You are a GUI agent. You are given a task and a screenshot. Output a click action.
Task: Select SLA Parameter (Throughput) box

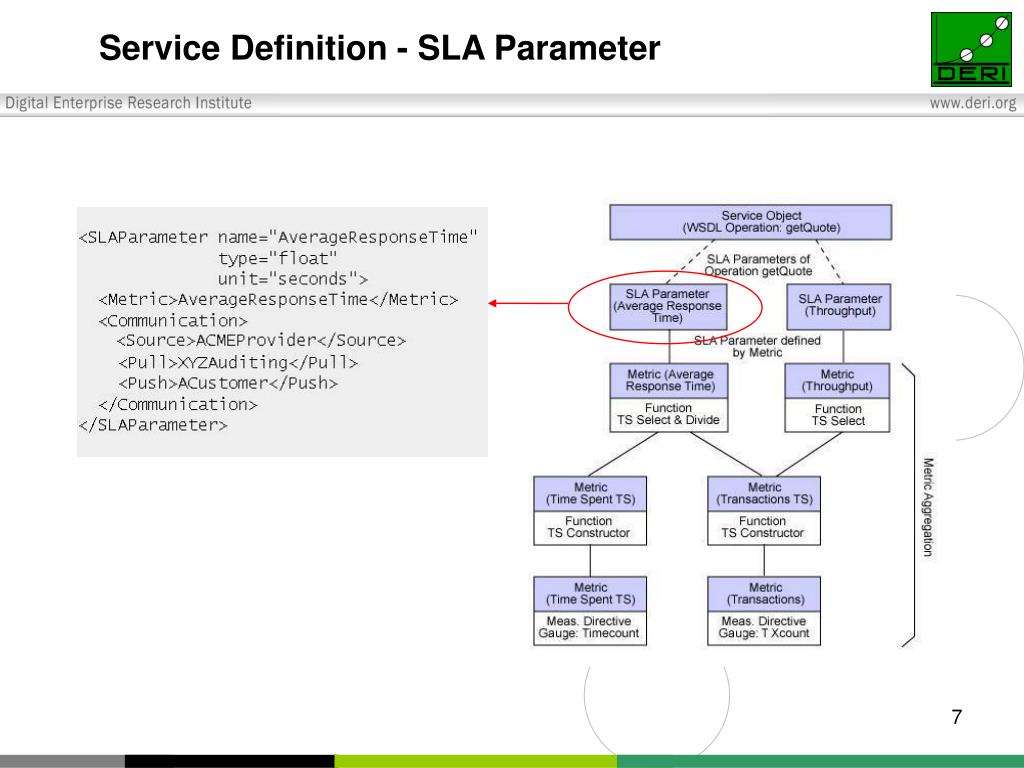click(x=839, y=306)
